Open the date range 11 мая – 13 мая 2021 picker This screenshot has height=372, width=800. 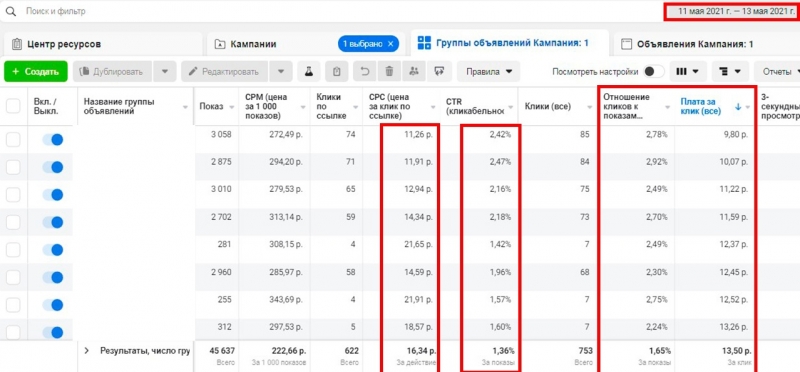click(732, 11)
